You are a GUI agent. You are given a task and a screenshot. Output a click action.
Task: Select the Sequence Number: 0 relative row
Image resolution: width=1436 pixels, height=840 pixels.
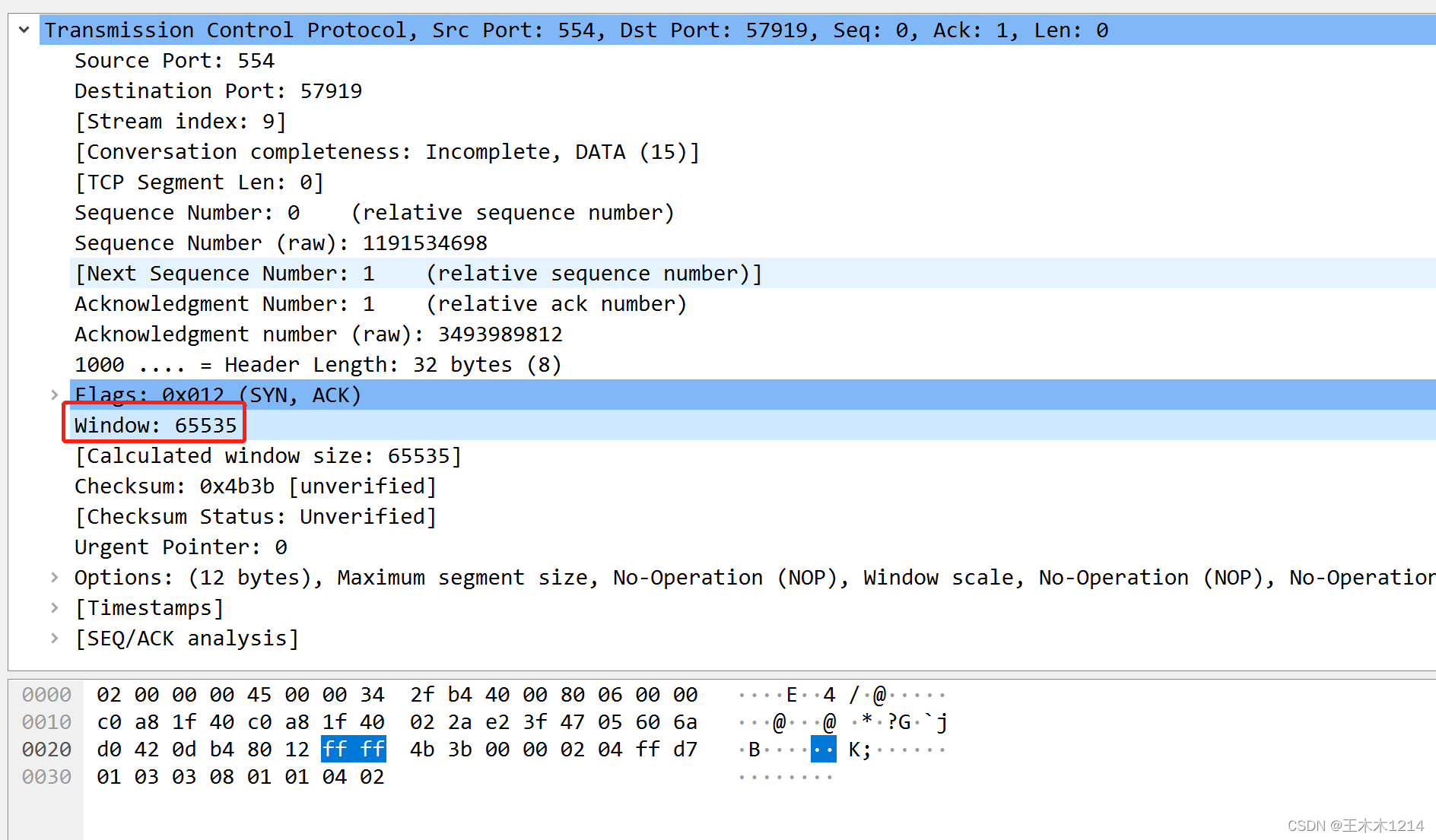coord(753,212)
